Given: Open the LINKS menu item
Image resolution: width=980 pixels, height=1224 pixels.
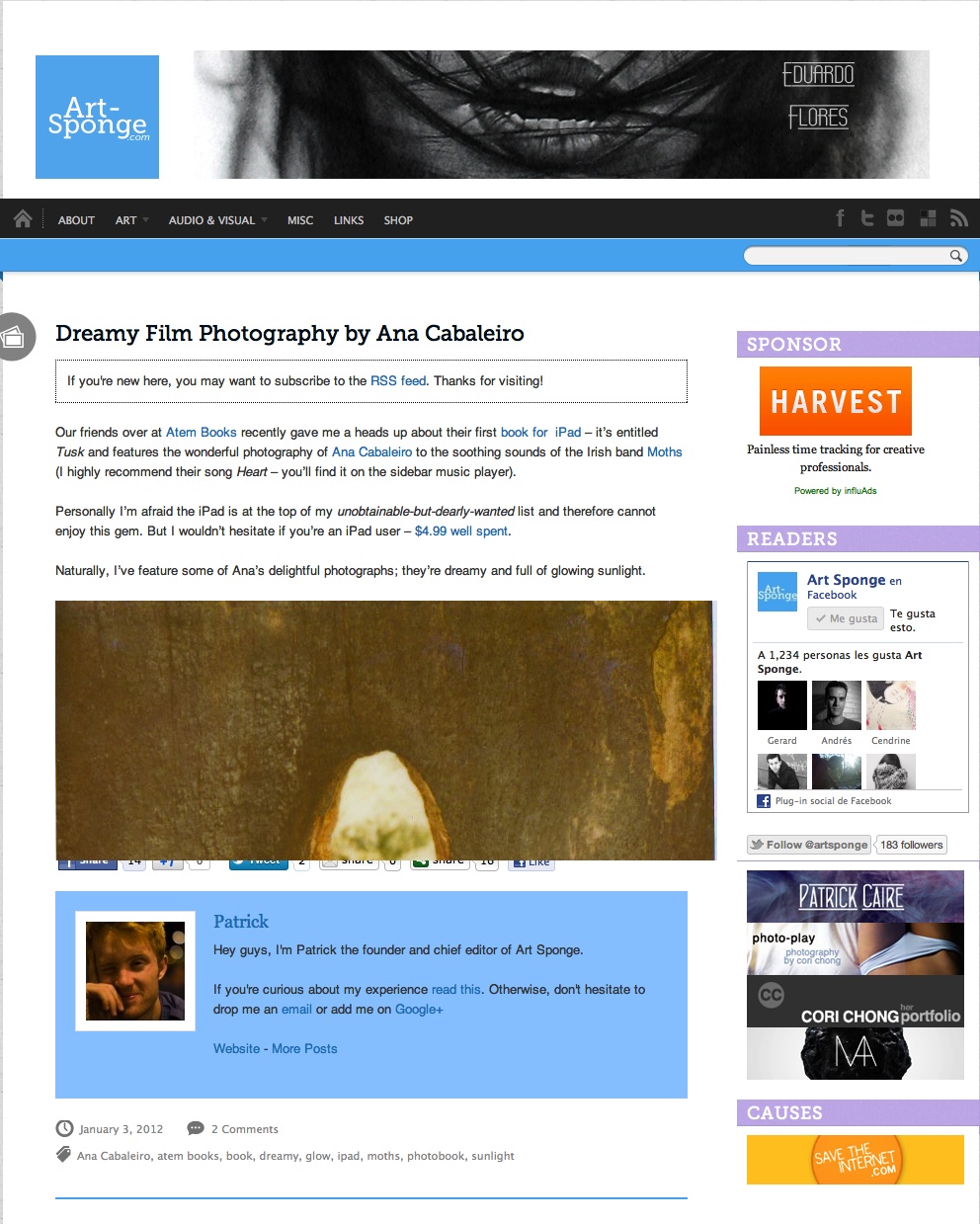Looking at the screenshot, I should tap(349, 220).
